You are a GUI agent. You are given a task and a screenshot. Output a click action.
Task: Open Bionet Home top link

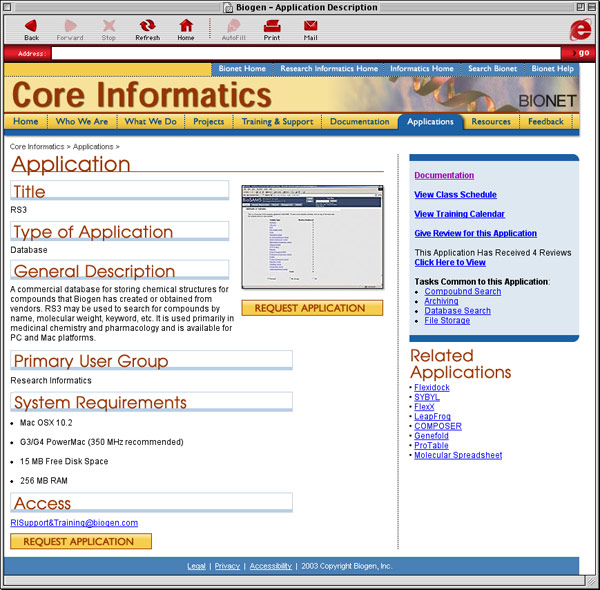[242, 68]
